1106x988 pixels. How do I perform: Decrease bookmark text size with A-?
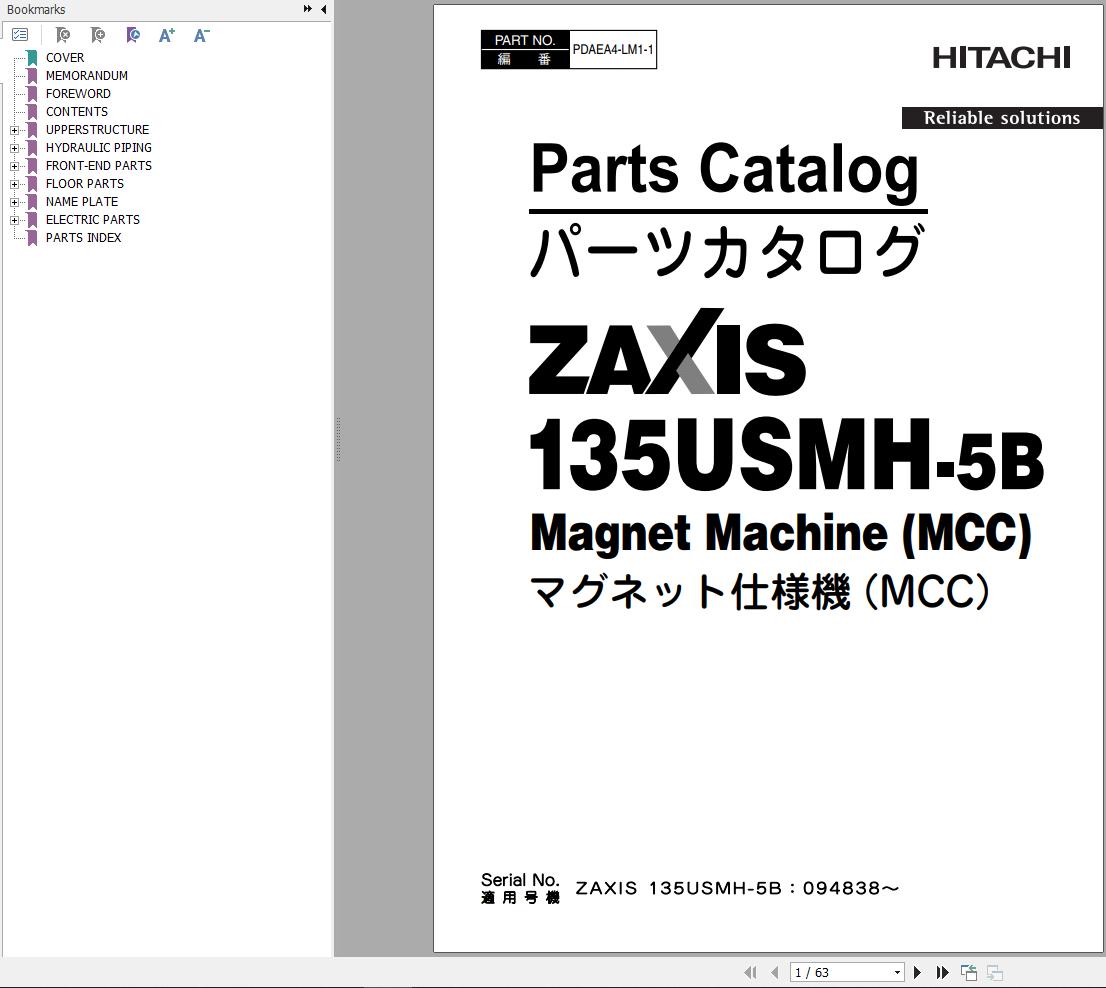point(201,35)
